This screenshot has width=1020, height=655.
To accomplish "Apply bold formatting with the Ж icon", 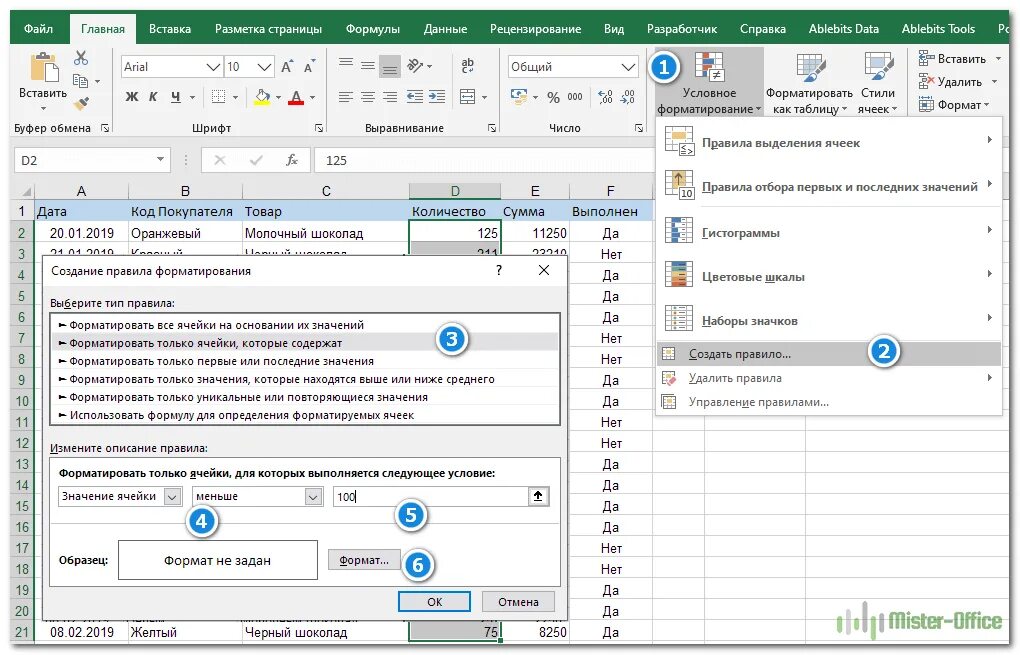I will click(130, 98).
